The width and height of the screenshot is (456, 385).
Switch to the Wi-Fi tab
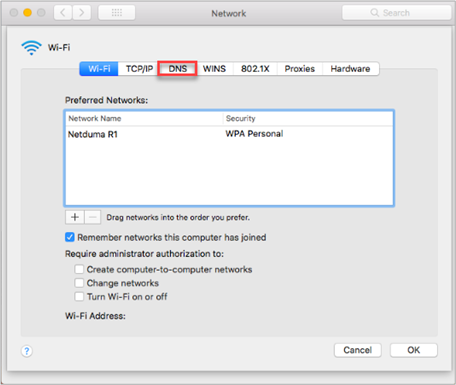coord(99,69)
